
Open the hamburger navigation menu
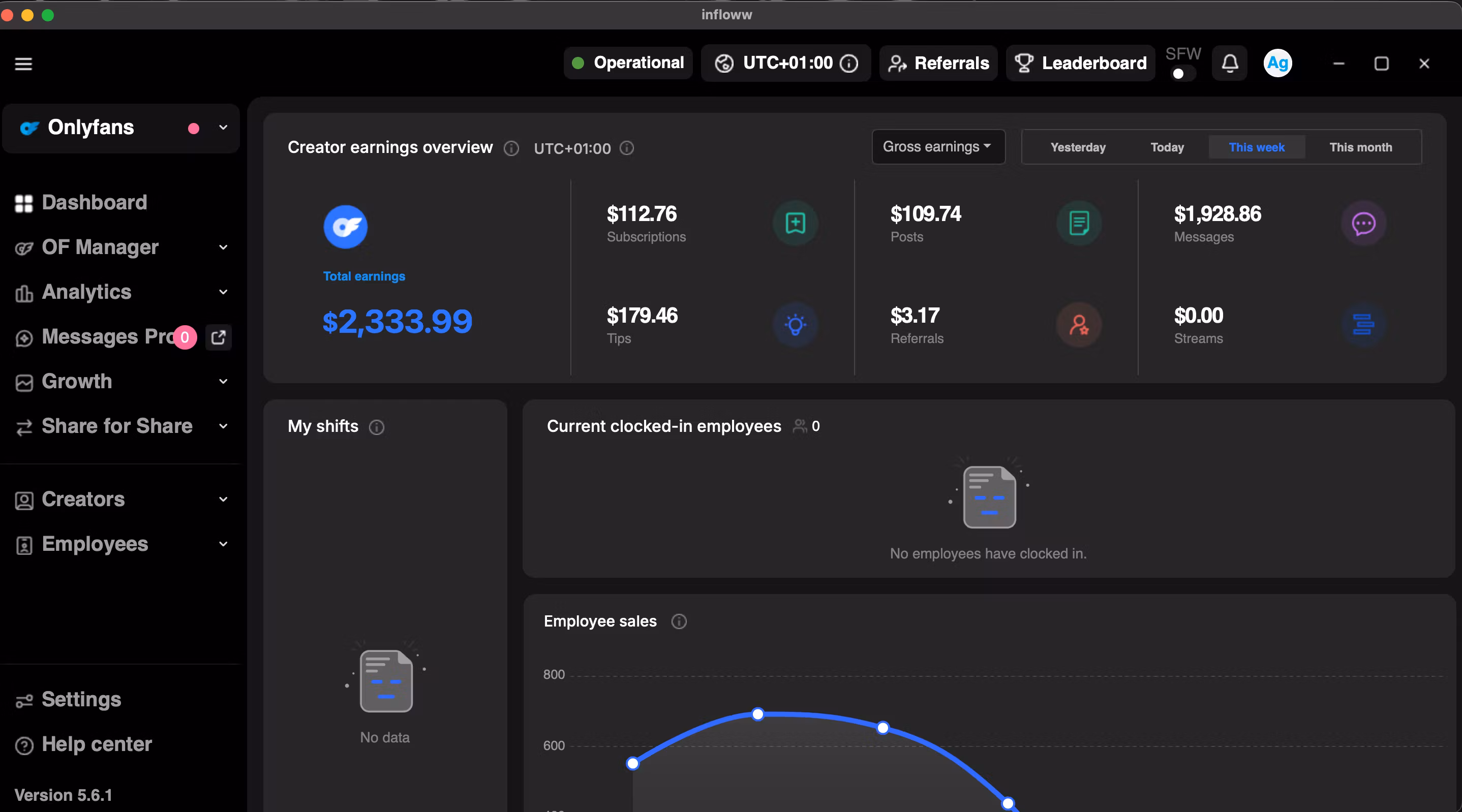pyautogui.click(x=23, y=63)
